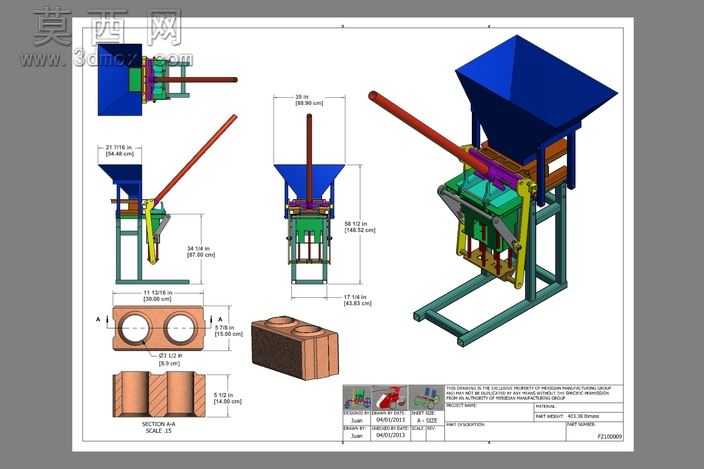Screen dimensions: 704x469
Task: Click the blue-and-green machine thumbnail in the title block
Action: pos(427,398)
